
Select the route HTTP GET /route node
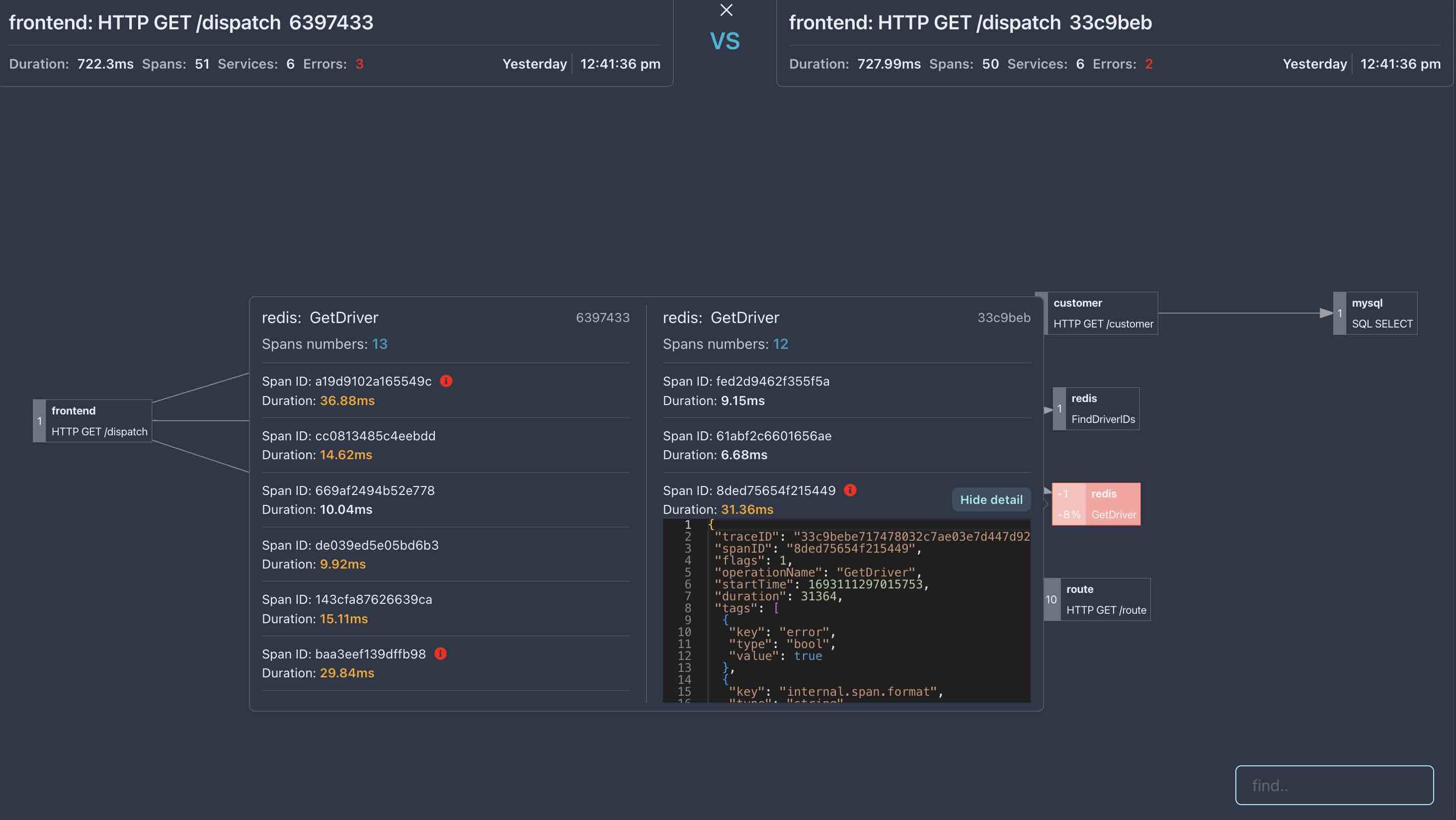coord(1097,600)
